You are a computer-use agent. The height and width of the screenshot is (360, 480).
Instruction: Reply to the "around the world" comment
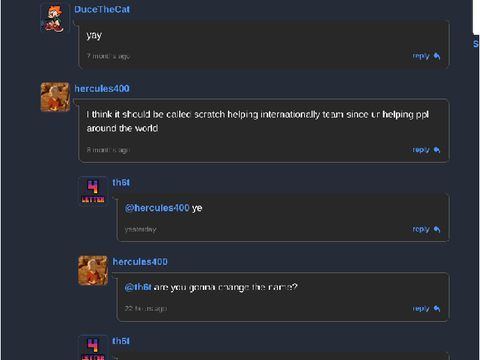[x=426, y=150]
